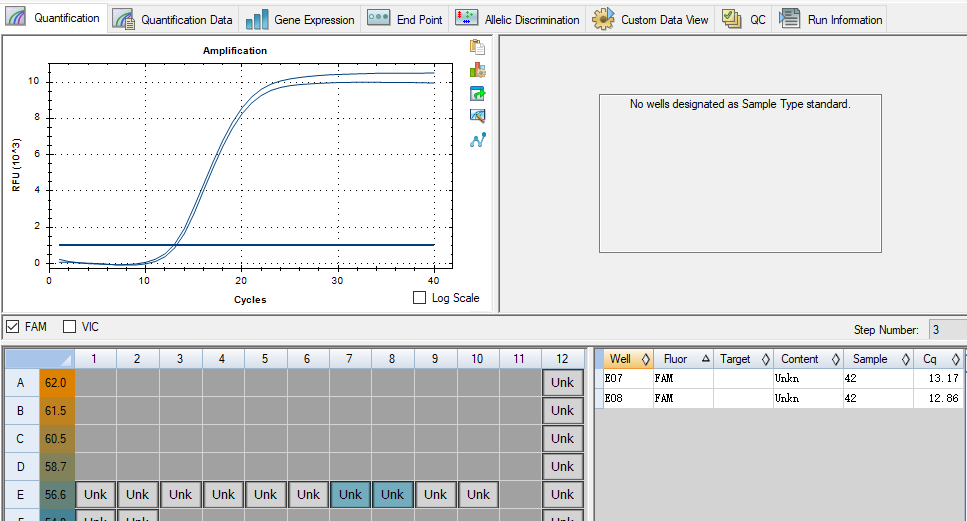The width and height of the screenshot is (967, 521).
Task: Select the E07 row in results table
Action: point(779,378)
